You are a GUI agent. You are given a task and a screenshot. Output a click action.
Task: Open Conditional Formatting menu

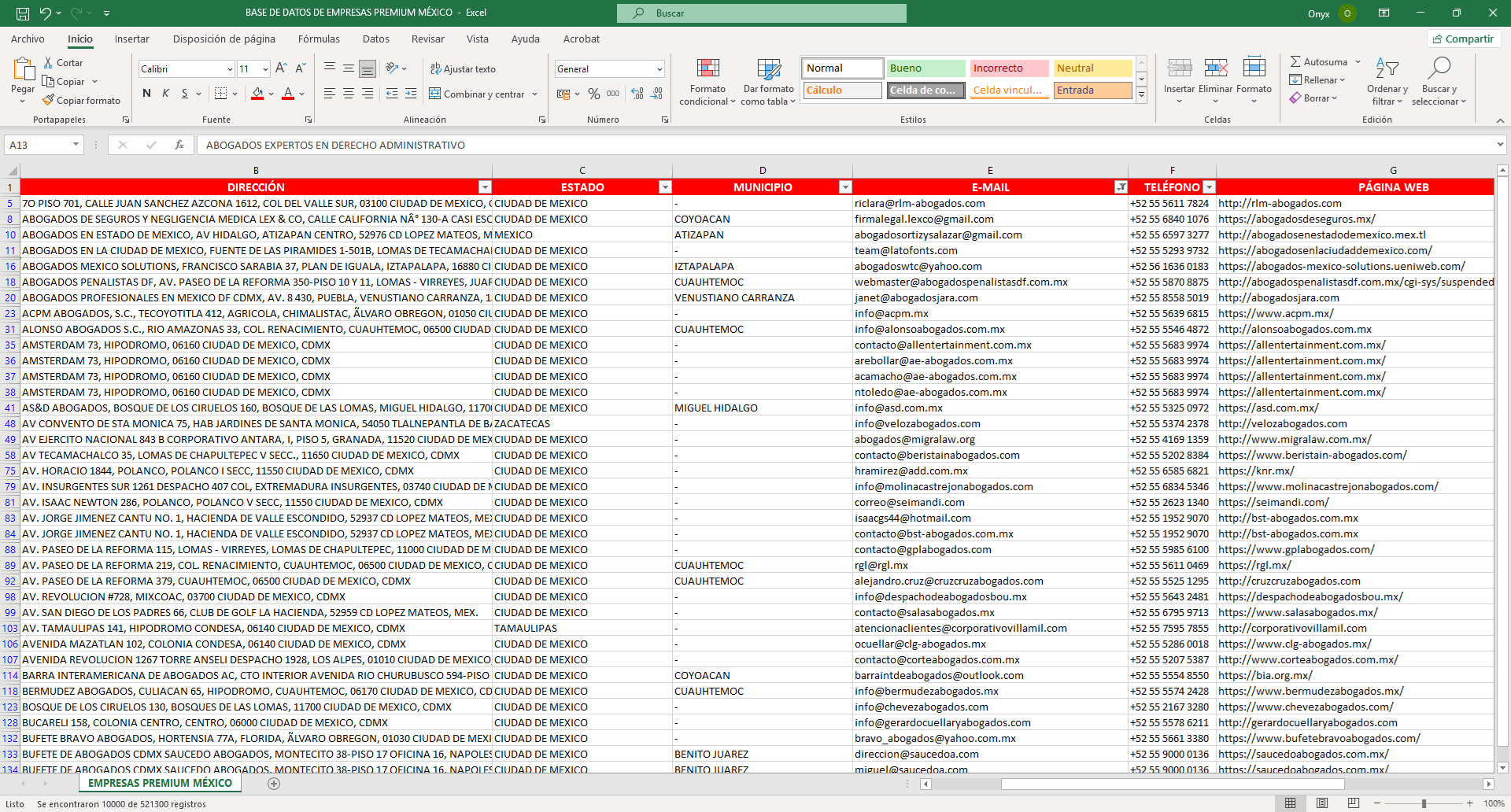pyautogui.click(x=707, y=81)
